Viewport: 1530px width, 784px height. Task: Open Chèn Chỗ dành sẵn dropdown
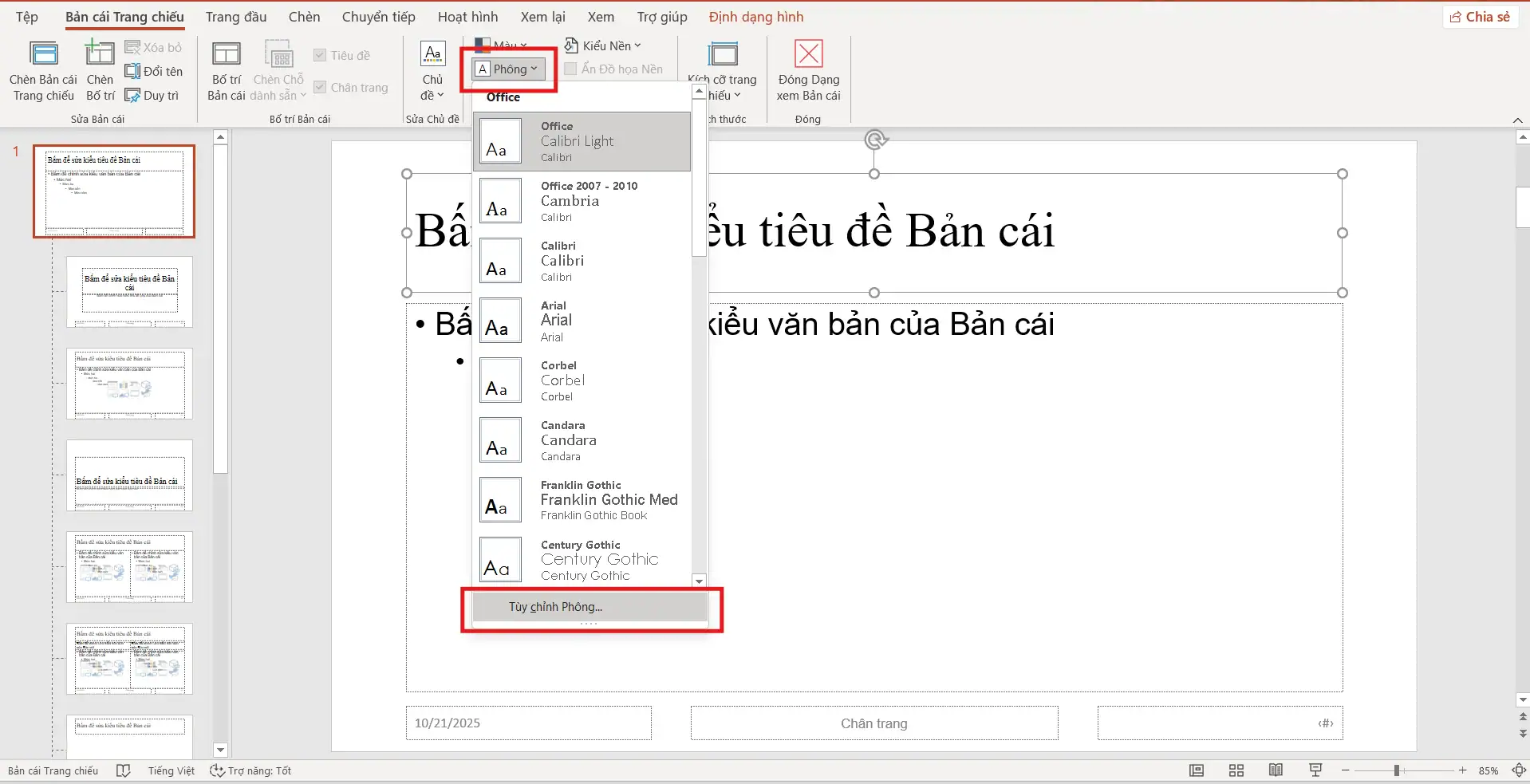coord(278,70)
